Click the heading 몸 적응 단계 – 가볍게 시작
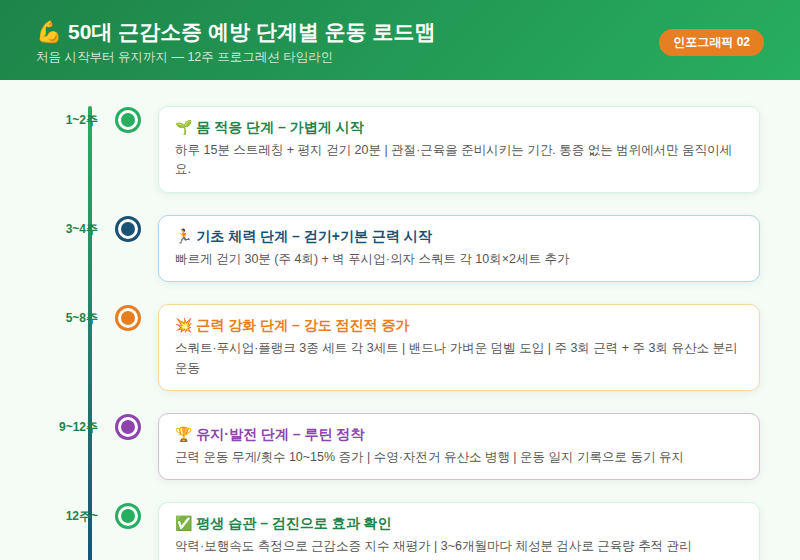The width and height of the screenshot is (800, 560). (280, 128)
